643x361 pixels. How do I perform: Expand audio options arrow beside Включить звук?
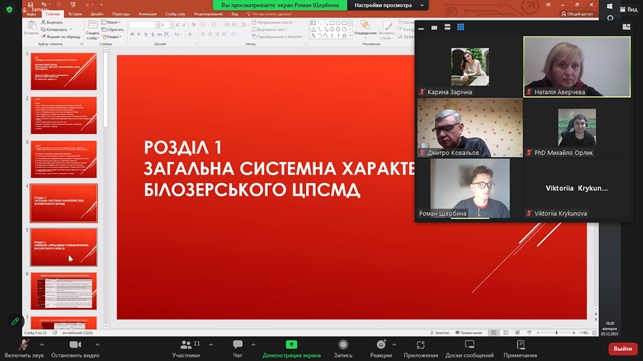coord(42,345)
